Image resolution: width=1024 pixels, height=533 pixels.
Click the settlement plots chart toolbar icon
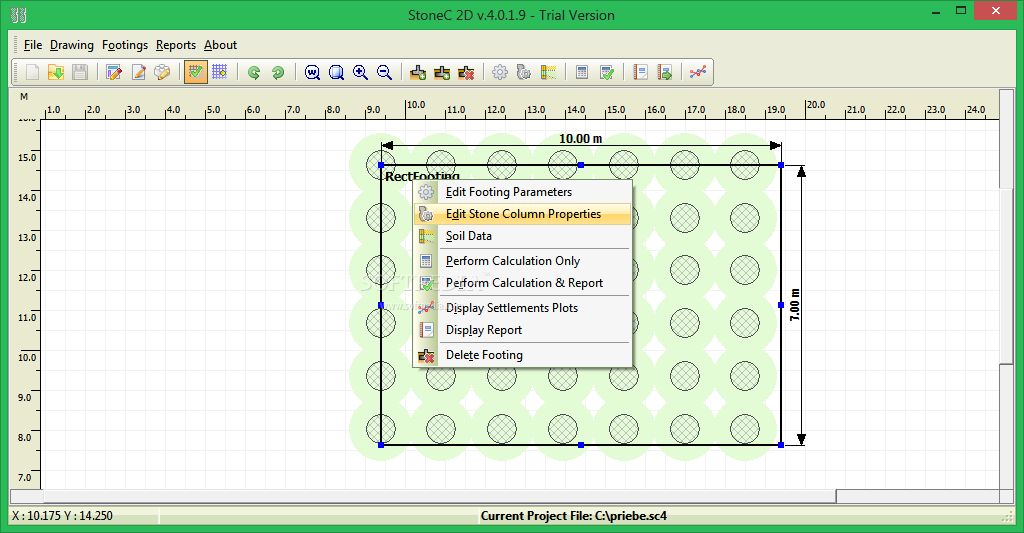click(697, 72)
